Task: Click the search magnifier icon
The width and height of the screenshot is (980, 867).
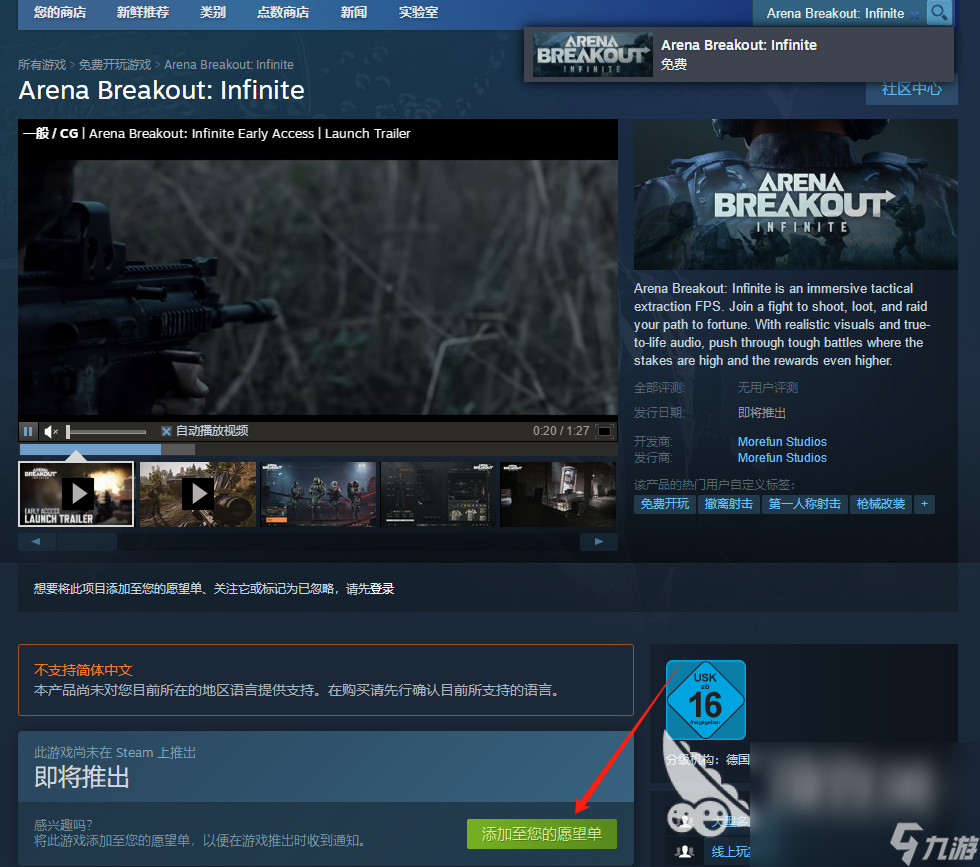Action: [x=939, y=13]
